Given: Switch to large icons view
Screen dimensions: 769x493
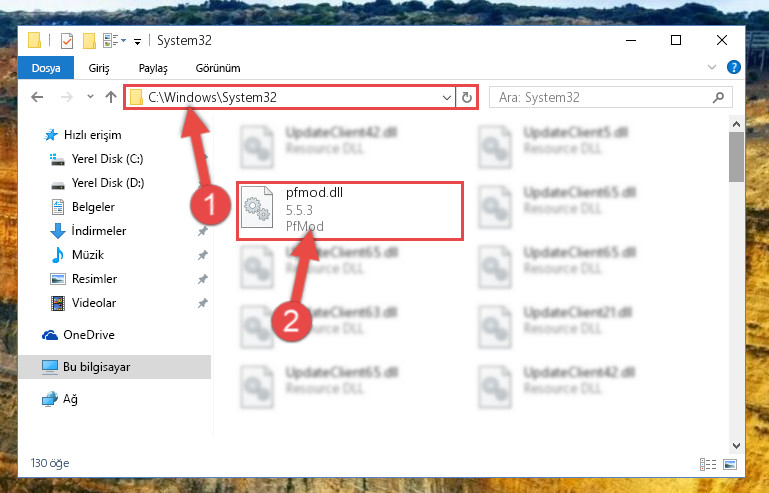Looking at the screenshot, I should 730,464.
